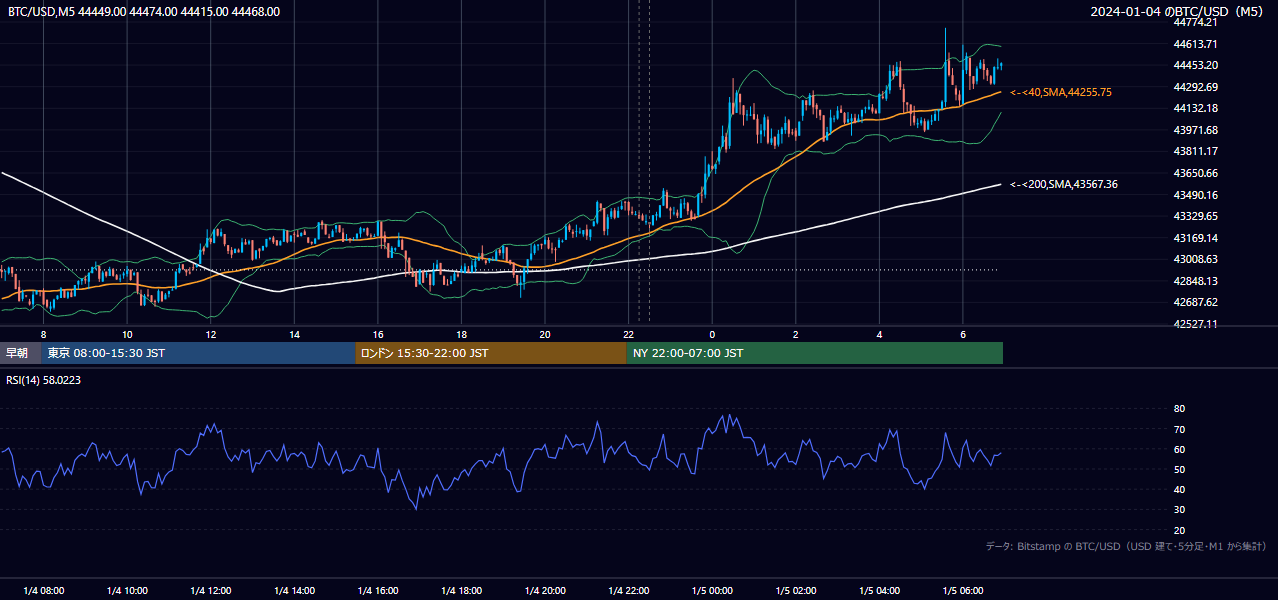This screenshot has height=600, width=1278.
Task: Click the 1/5 06:00 bottom time label
Action: [963, 591]
